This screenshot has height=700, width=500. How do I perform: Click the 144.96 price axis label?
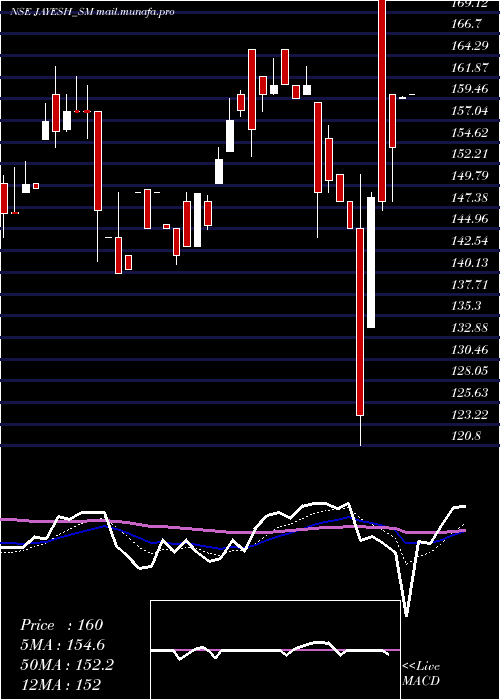(470, 219)
